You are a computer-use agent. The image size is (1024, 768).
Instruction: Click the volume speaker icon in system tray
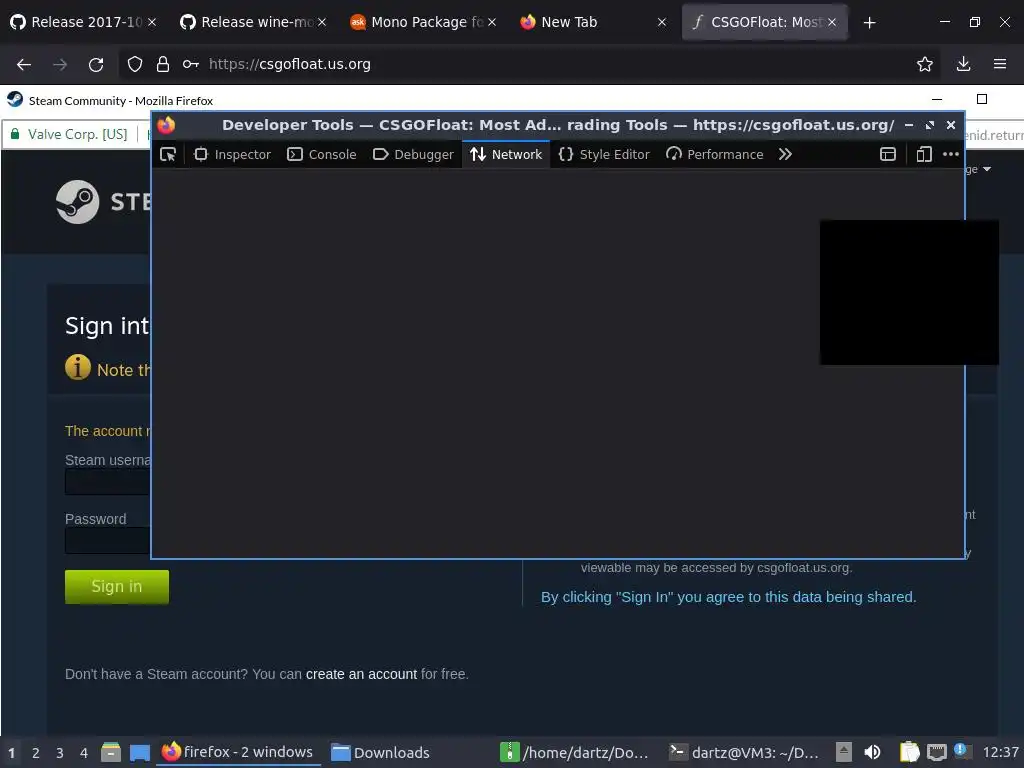pos(872,752)
